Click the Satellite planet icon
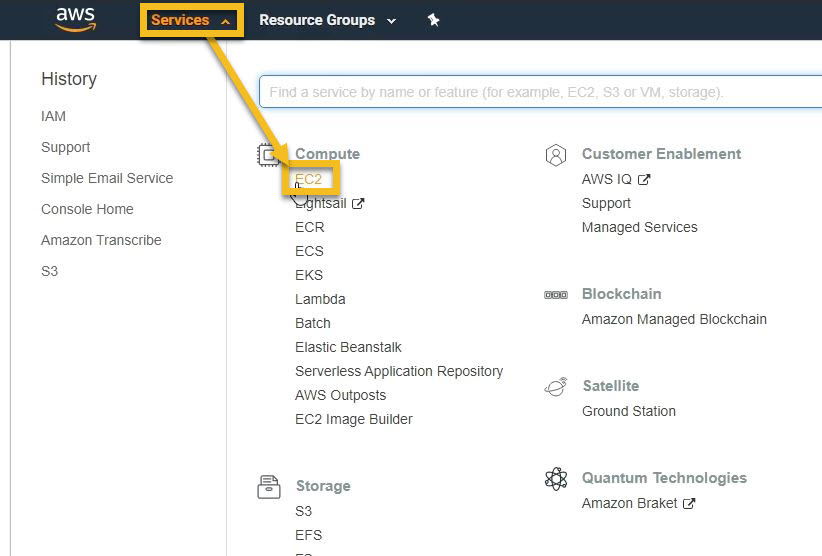The width and height of the screenshot is (822, 556). click(x=556, y=387)
